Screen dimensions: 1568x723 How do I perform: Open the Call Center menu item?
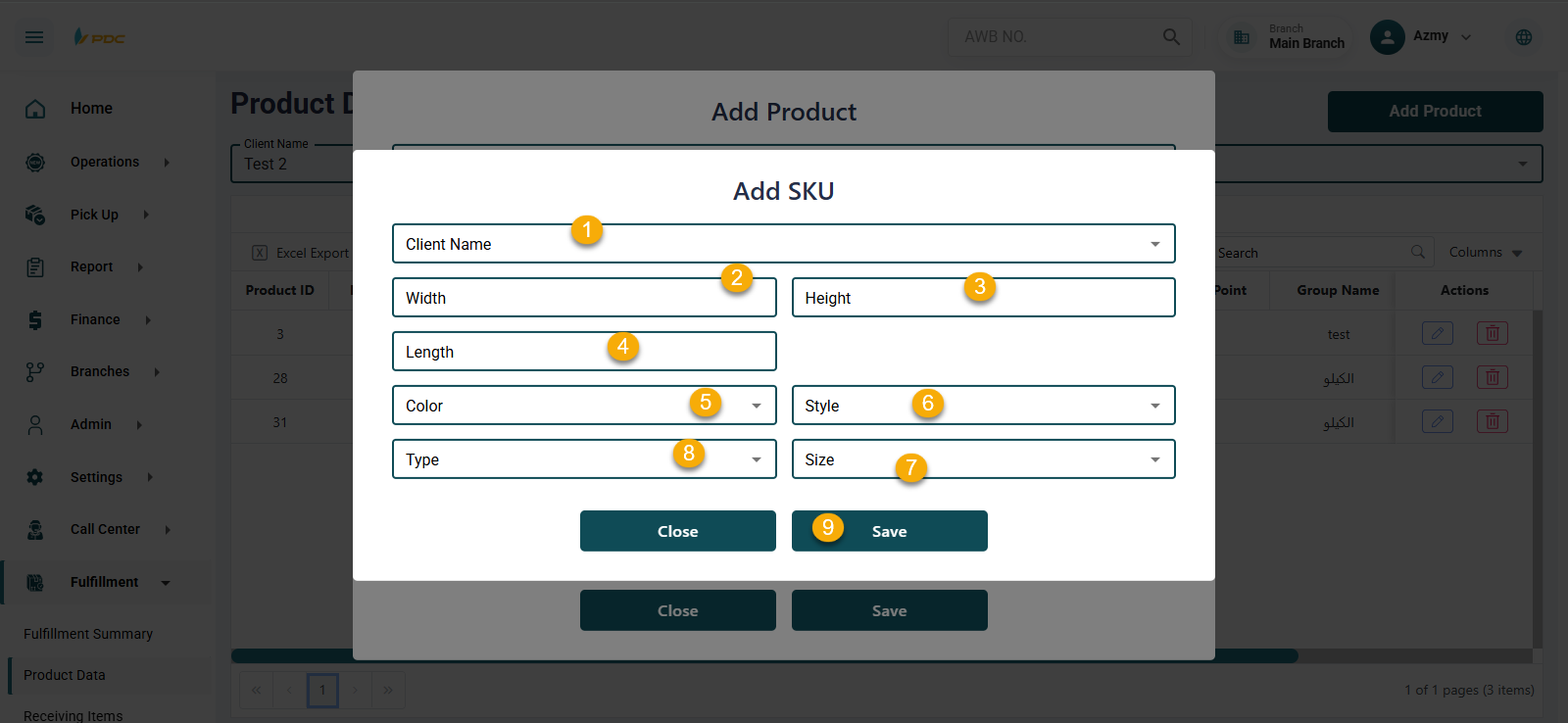pyautogui.click(x=105, y=529)
